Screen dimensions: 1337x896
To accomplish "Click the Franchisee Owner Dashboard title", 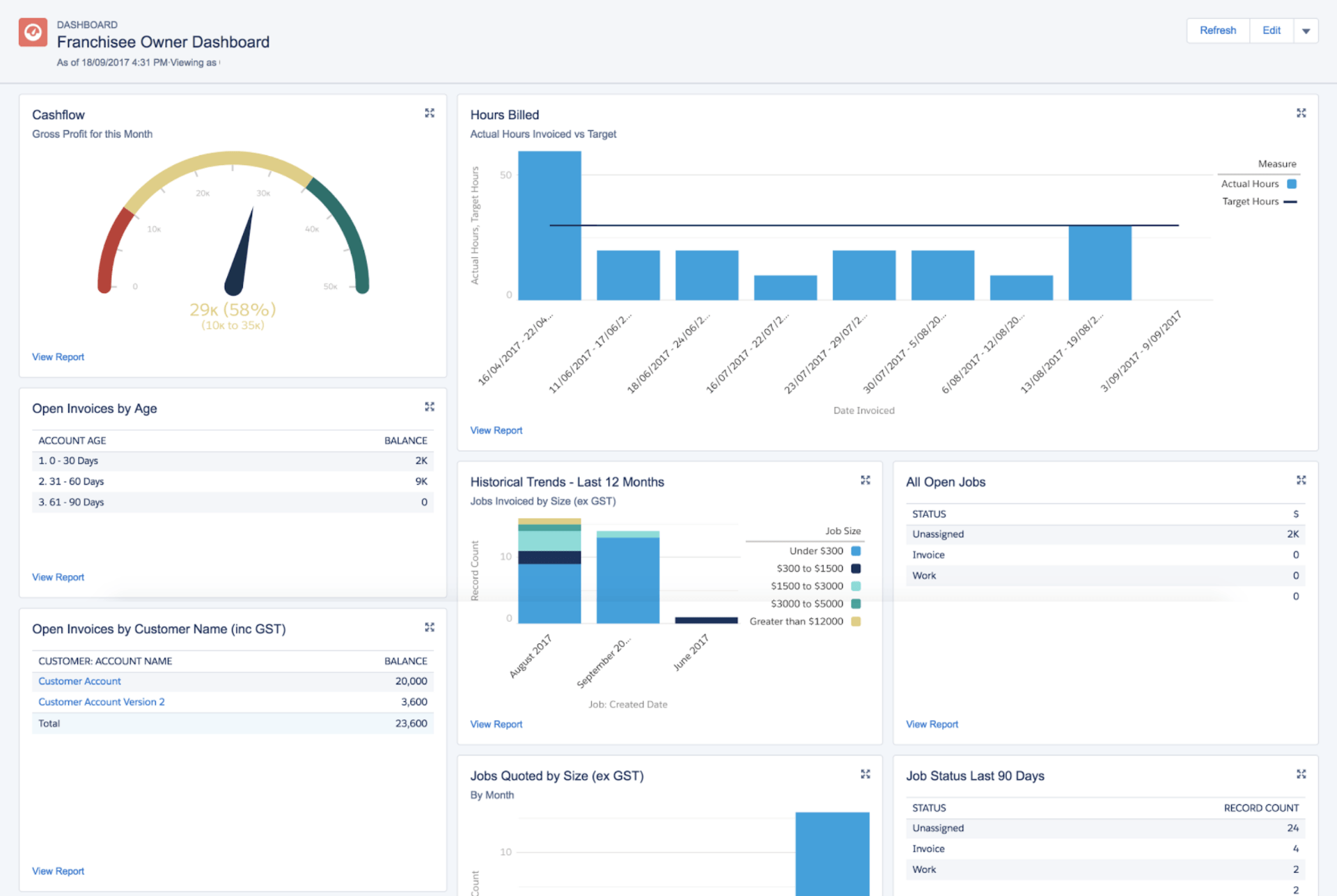I will pos(163,42).
